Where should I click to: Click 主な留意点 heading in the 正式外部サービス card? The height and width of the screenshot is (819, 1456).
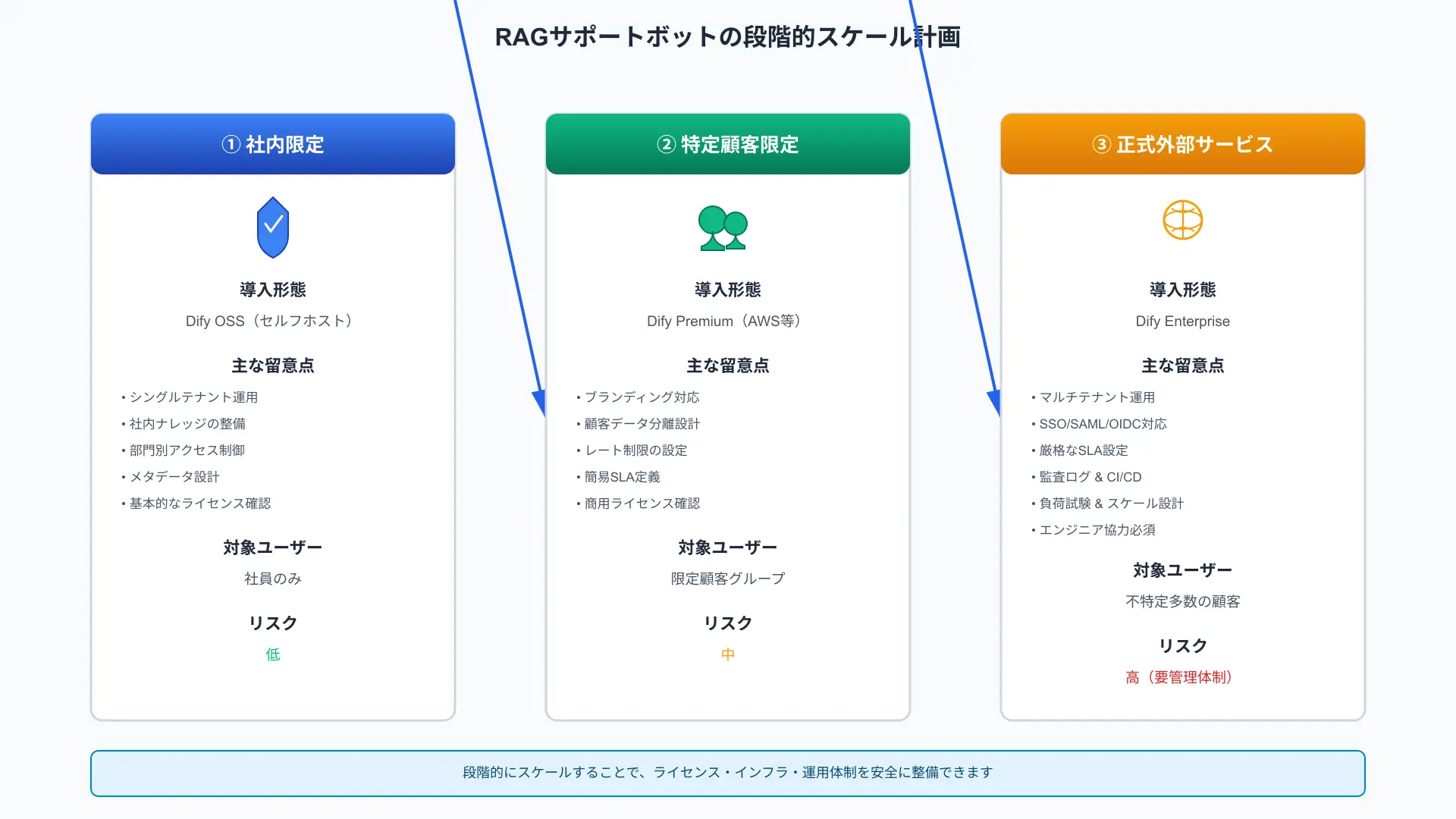(1183, 366)
